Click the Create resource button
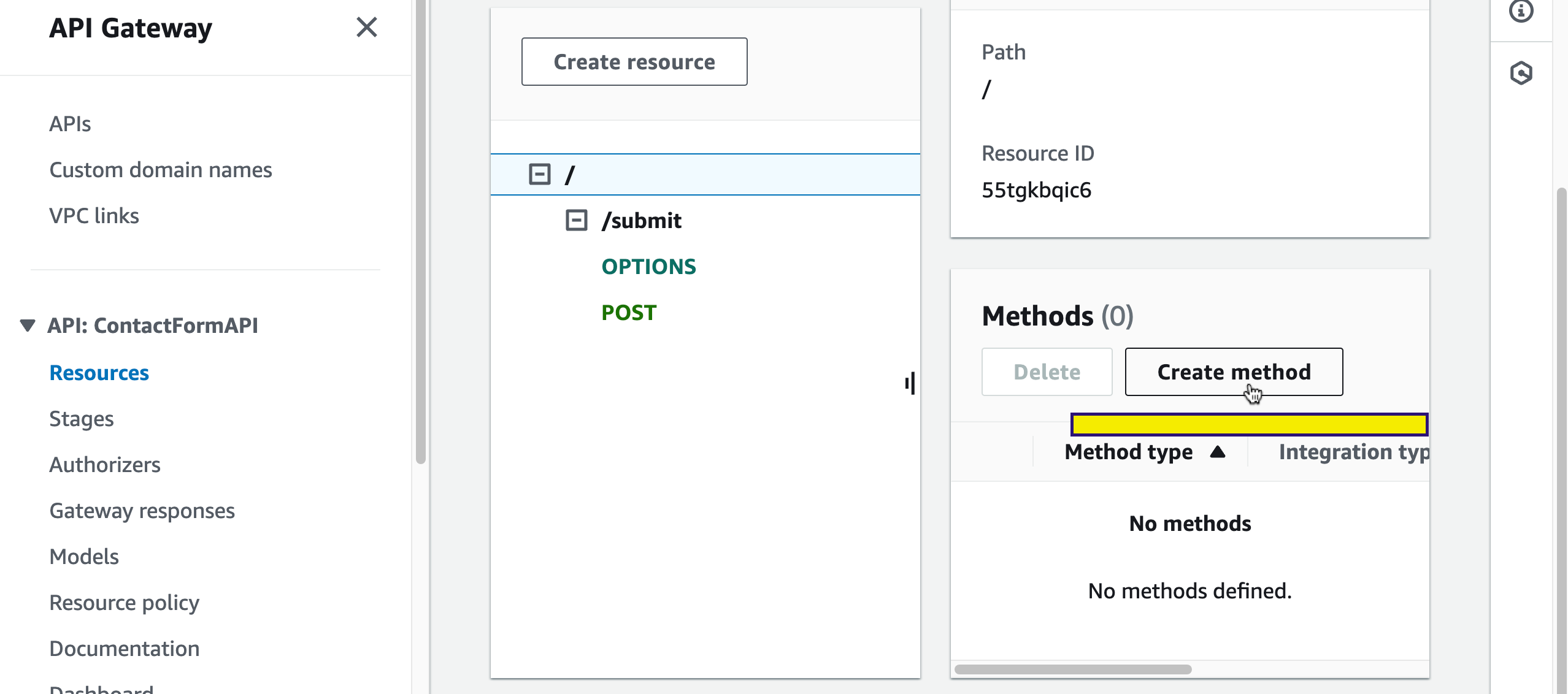The width and height of the screenshot is (1568, 694). (634, 62)
